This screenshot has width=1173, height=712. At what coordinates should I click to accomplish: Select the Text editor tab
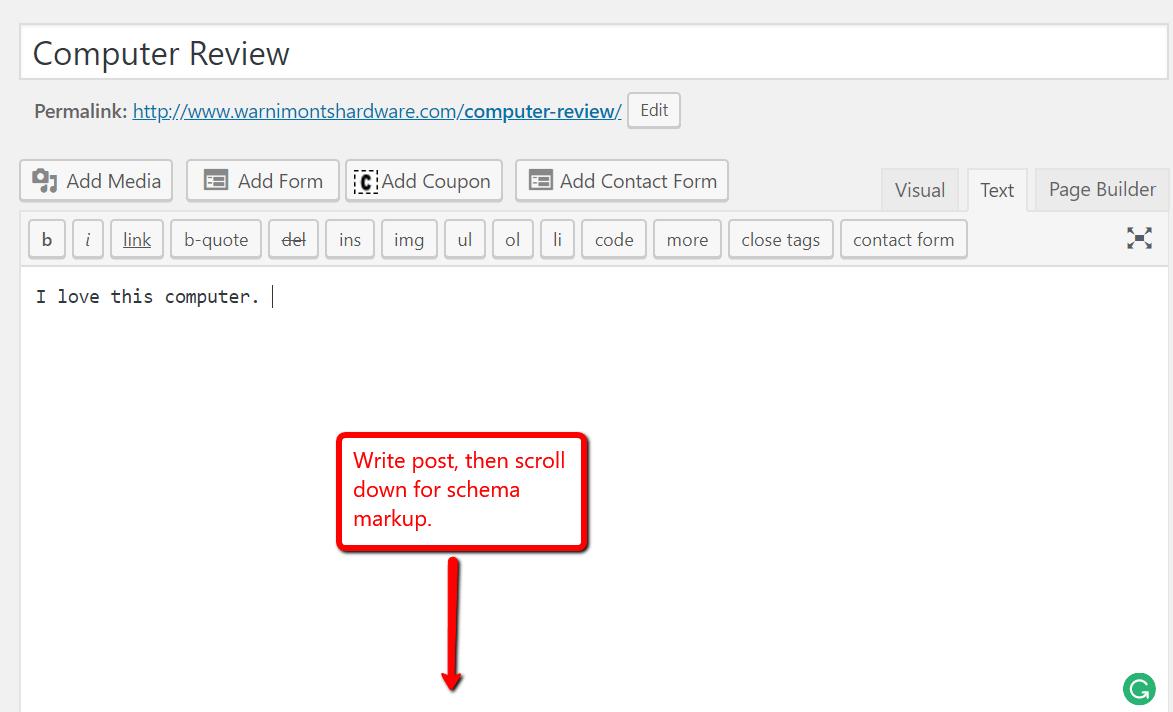point(997,190)
